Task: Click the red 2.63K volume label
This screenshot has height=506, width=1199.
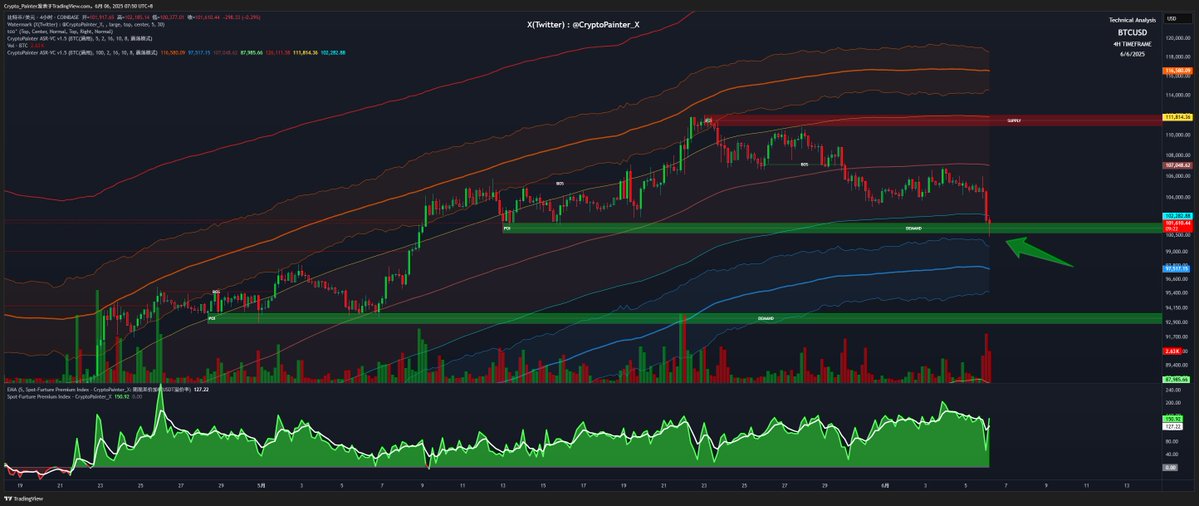Action: point(1173,351)
